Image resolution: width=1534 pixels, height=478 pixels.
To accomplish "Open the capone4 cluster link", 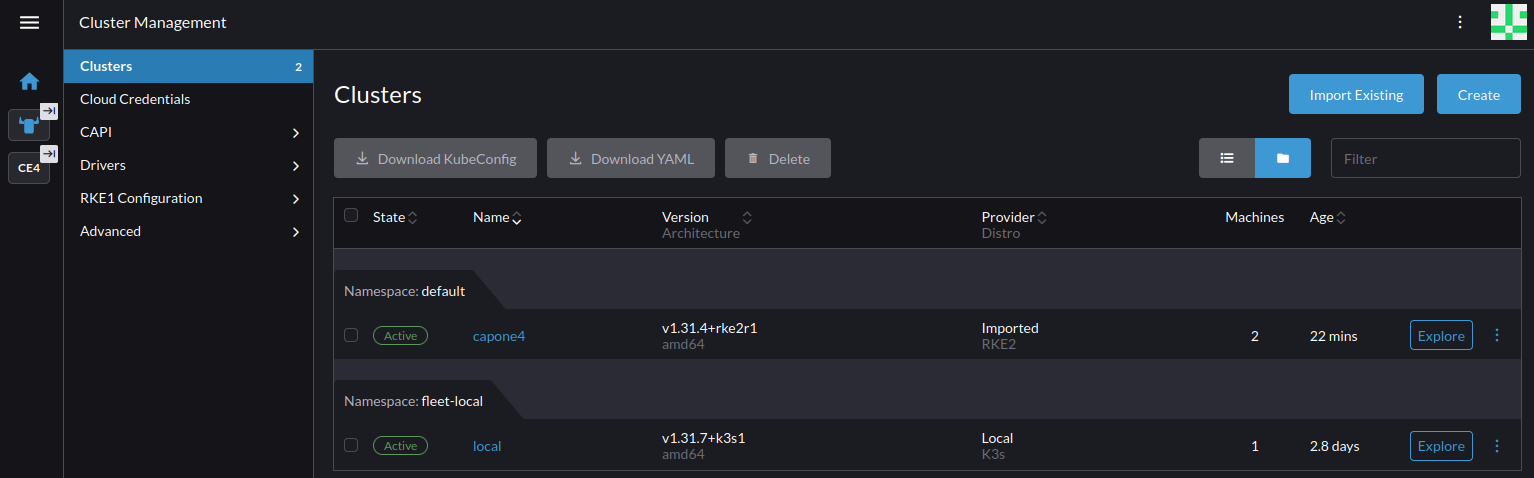I will click(499, 336).
